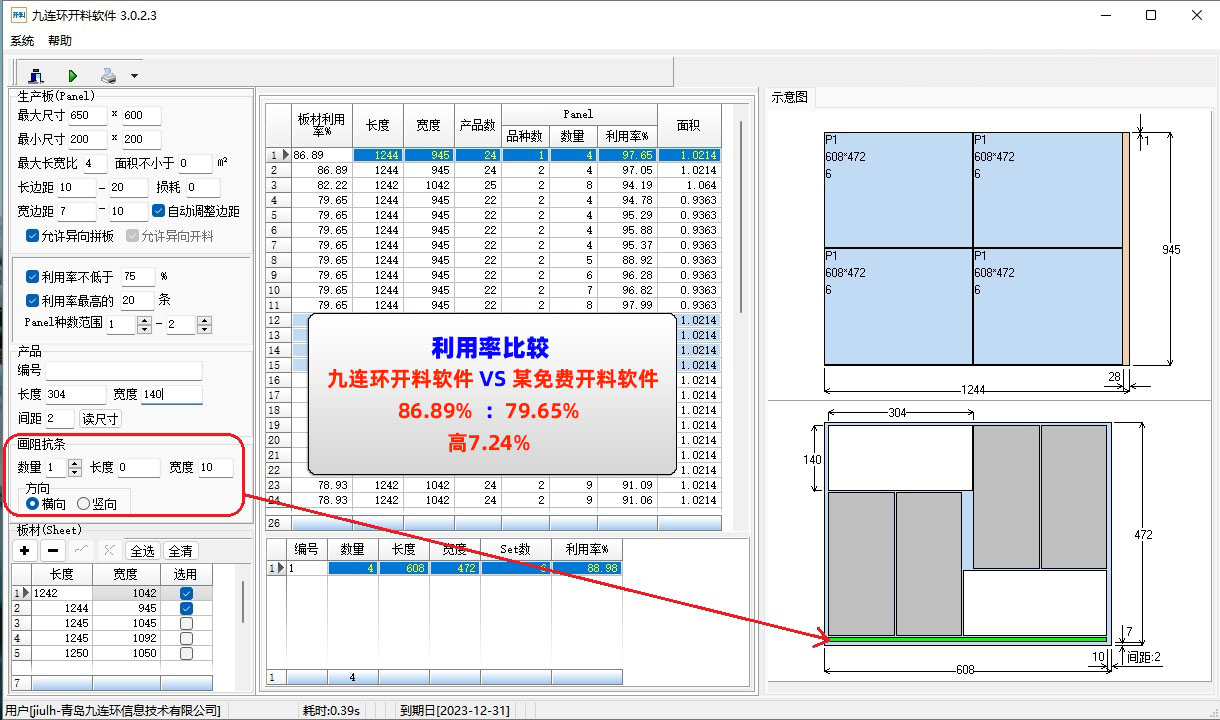The height and width of the screenshot is (720, 1220).
Task: Run nesting with the green play icon
Action: point(73,75)
